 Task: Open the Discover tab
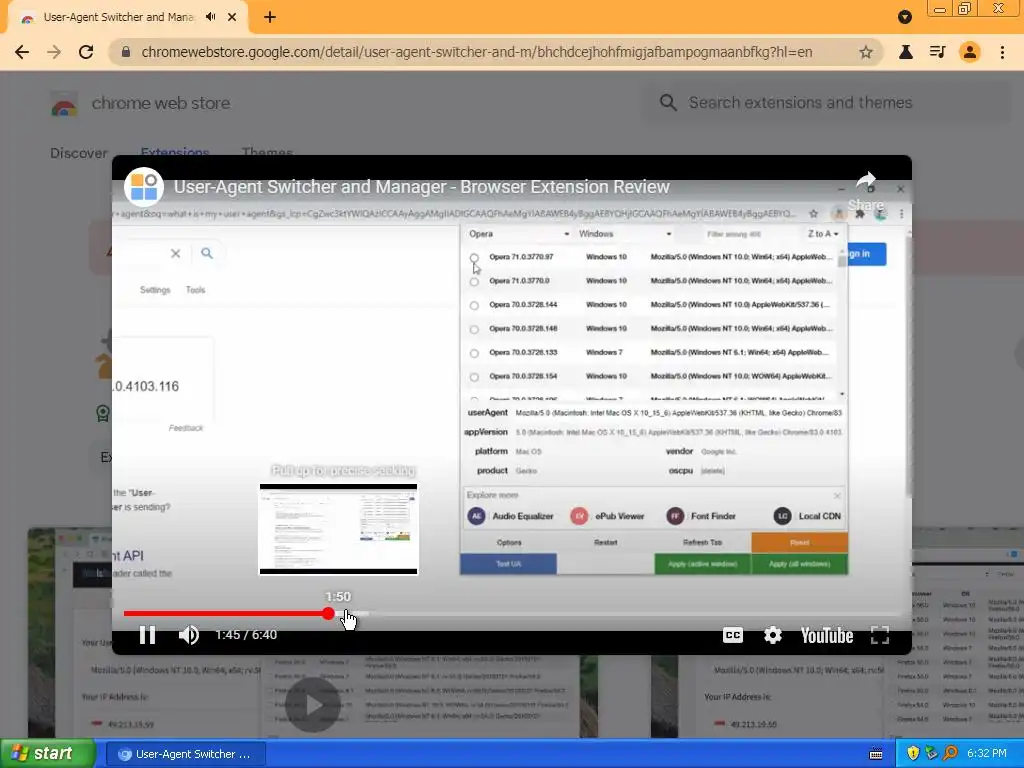(79, 153)
